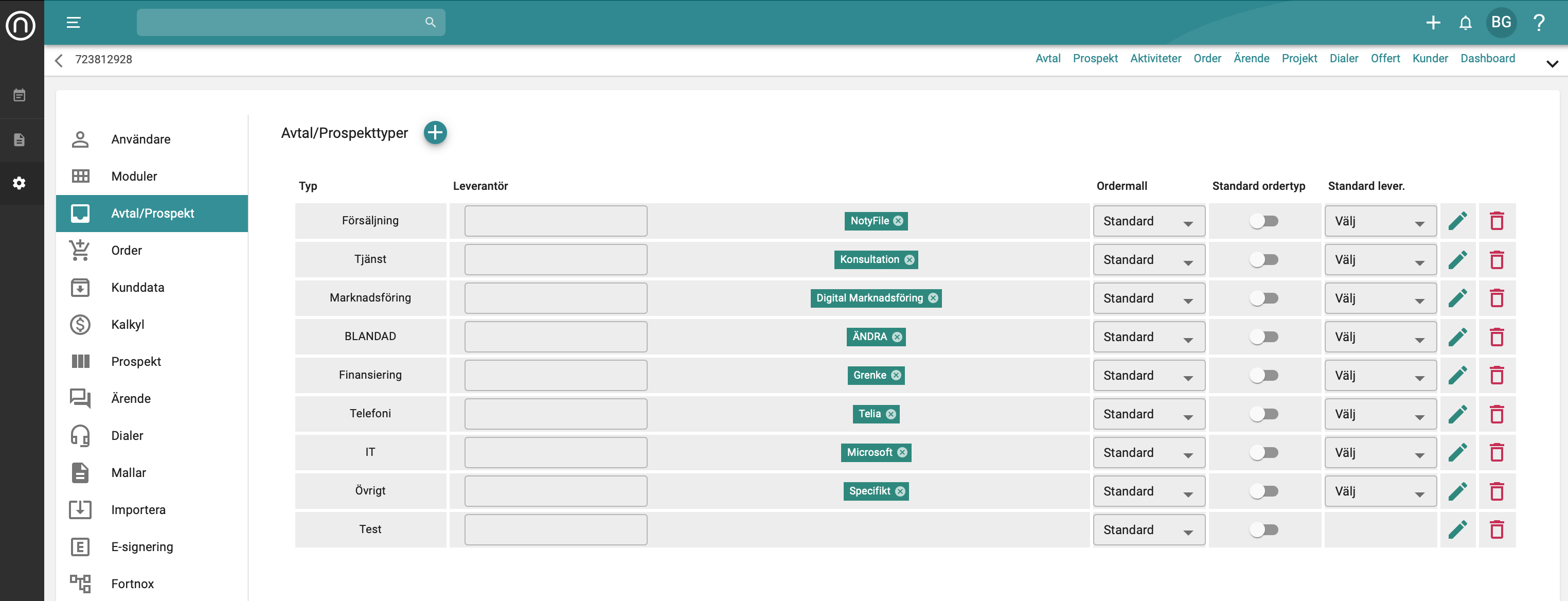Open Ordermall dropdown for Försäljning
This screenshot has height=601, width=1568.
(1149, 221)
